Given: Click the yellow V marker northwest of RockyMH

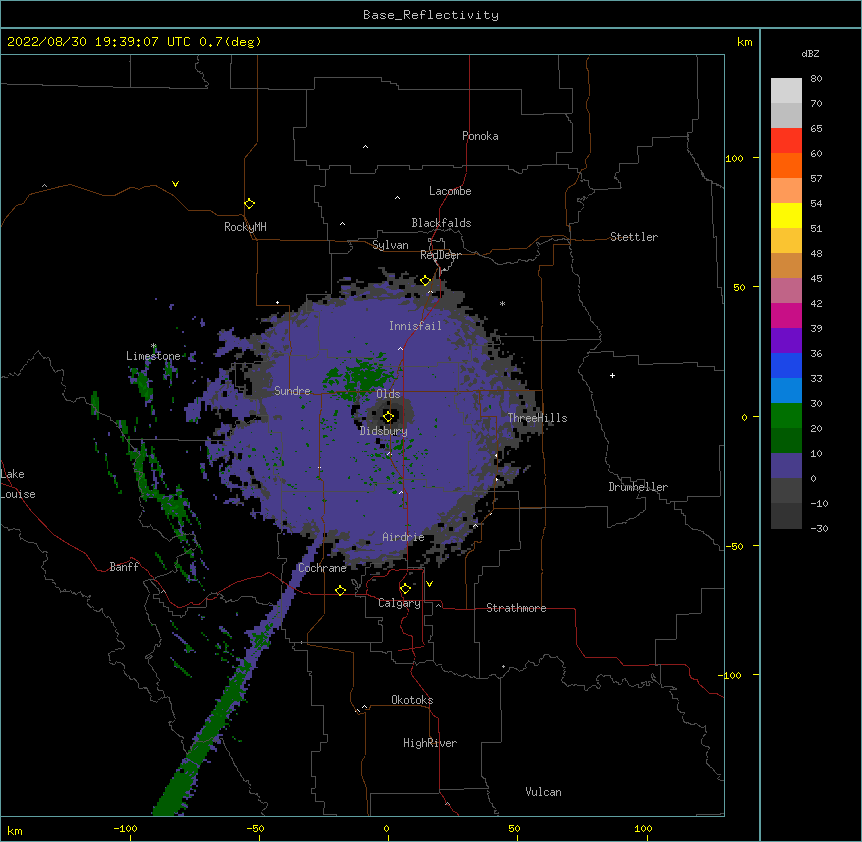Looking at the screenshot, I should tap(175, 184).
